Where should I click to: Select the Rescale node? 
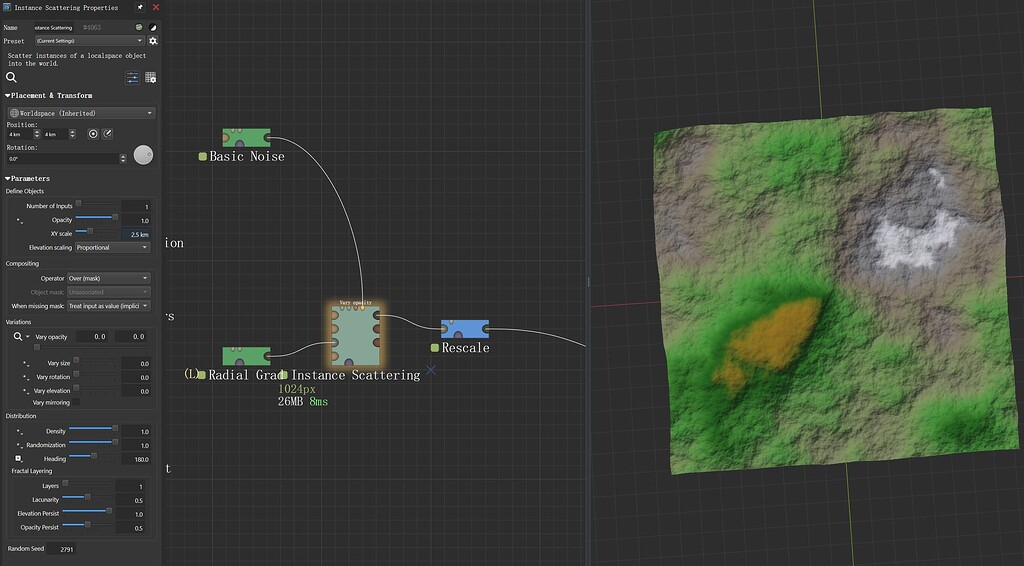pos(464,329)
